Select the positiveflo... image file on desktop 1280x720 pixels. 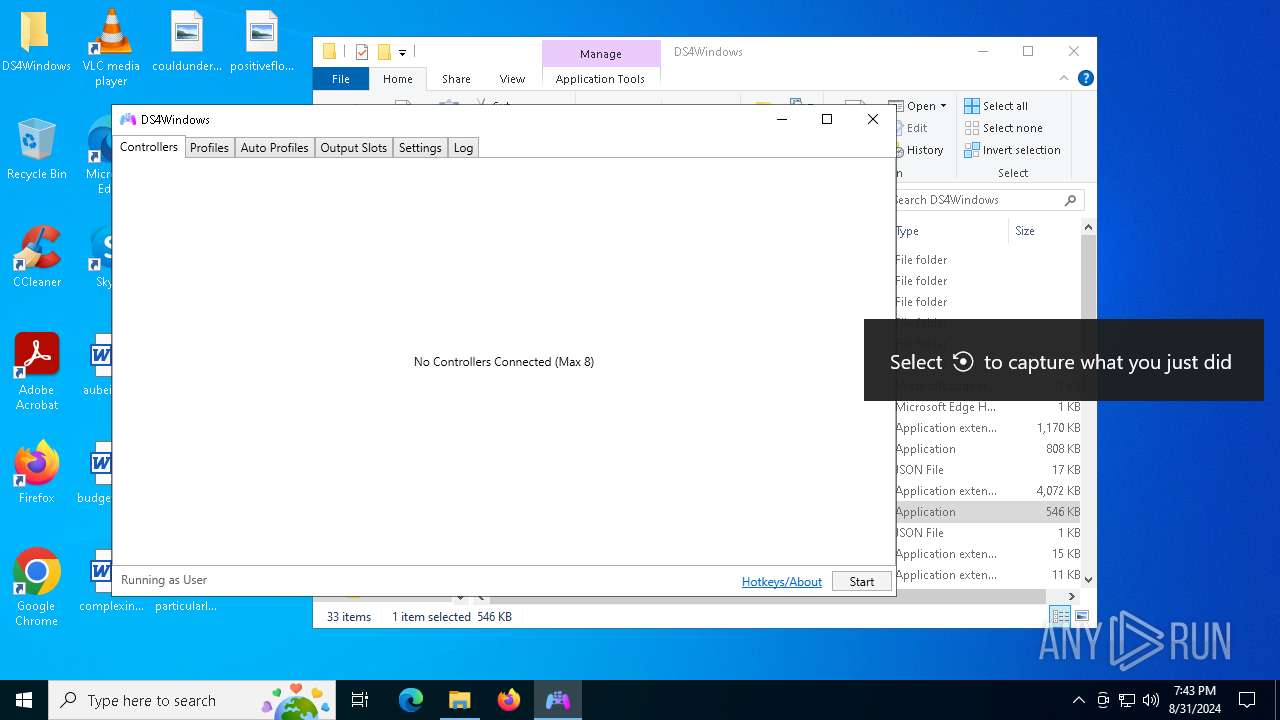click(x=262, y=42)
